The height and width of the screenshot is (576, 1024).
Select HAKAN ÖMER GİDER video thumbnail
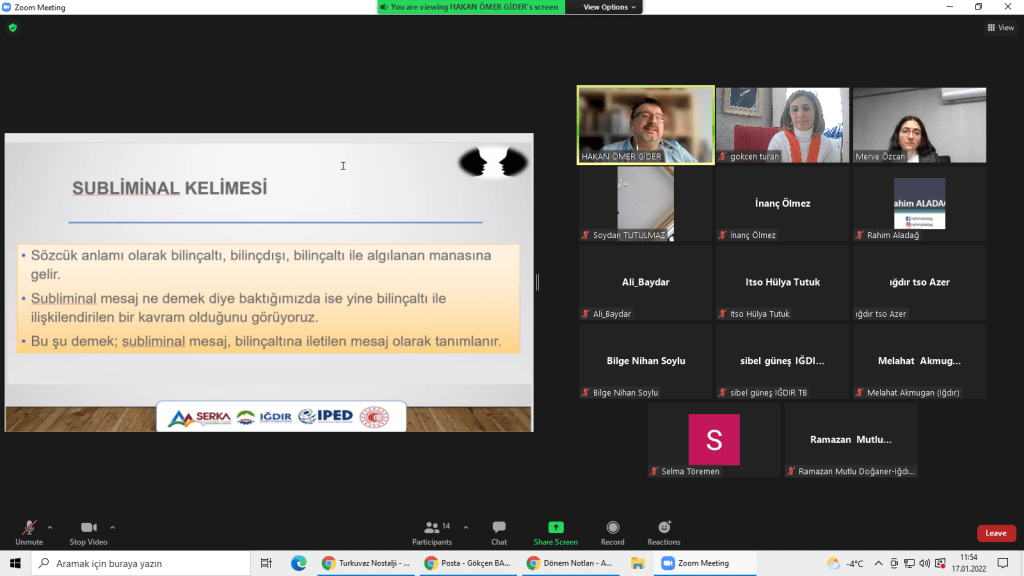(x=645, y=124)
